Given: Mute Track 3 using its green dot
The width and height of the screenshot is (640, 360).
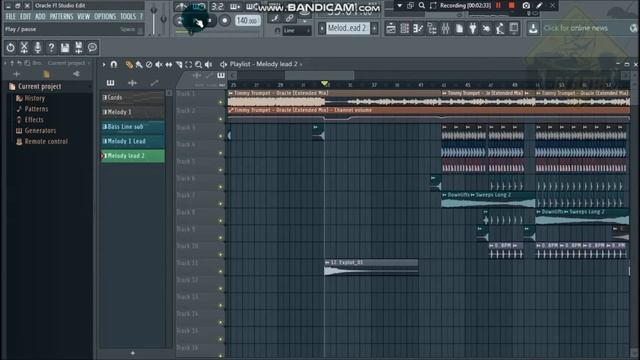Looking at the screenshot, I should [221, 136].
